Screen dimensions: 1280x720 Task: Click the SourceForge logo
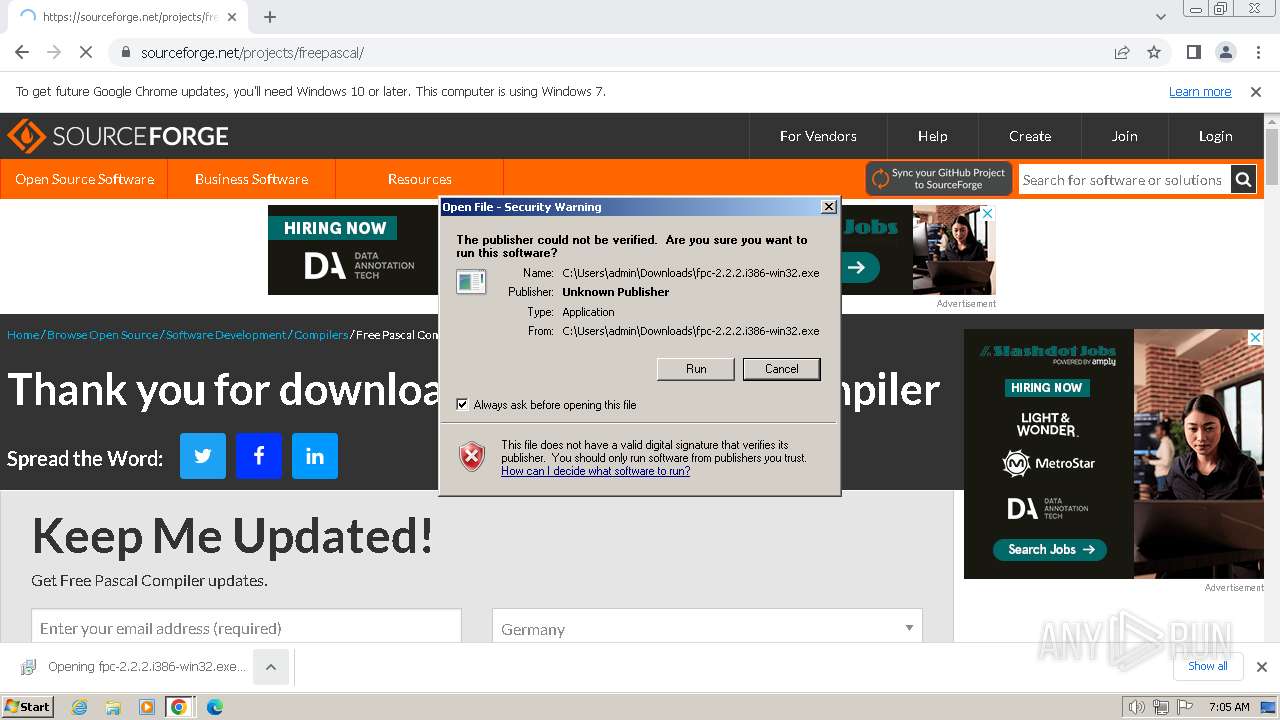(118, 136)
